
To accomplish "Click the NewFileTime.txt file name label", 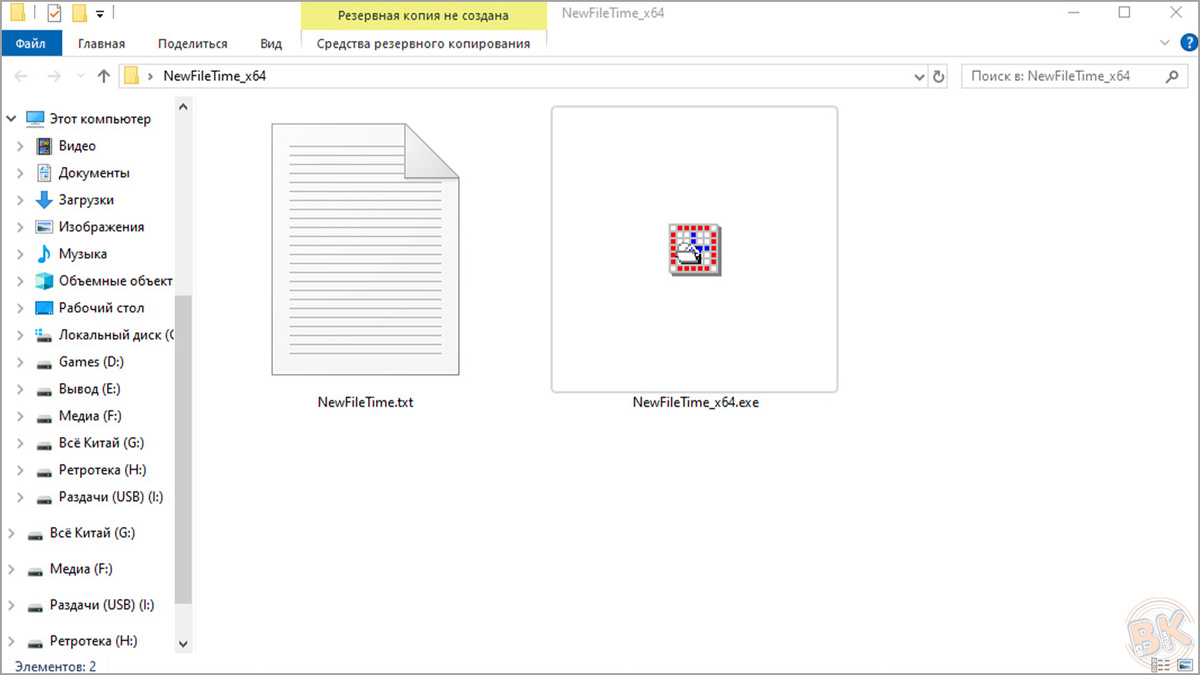I will (365, 402).
